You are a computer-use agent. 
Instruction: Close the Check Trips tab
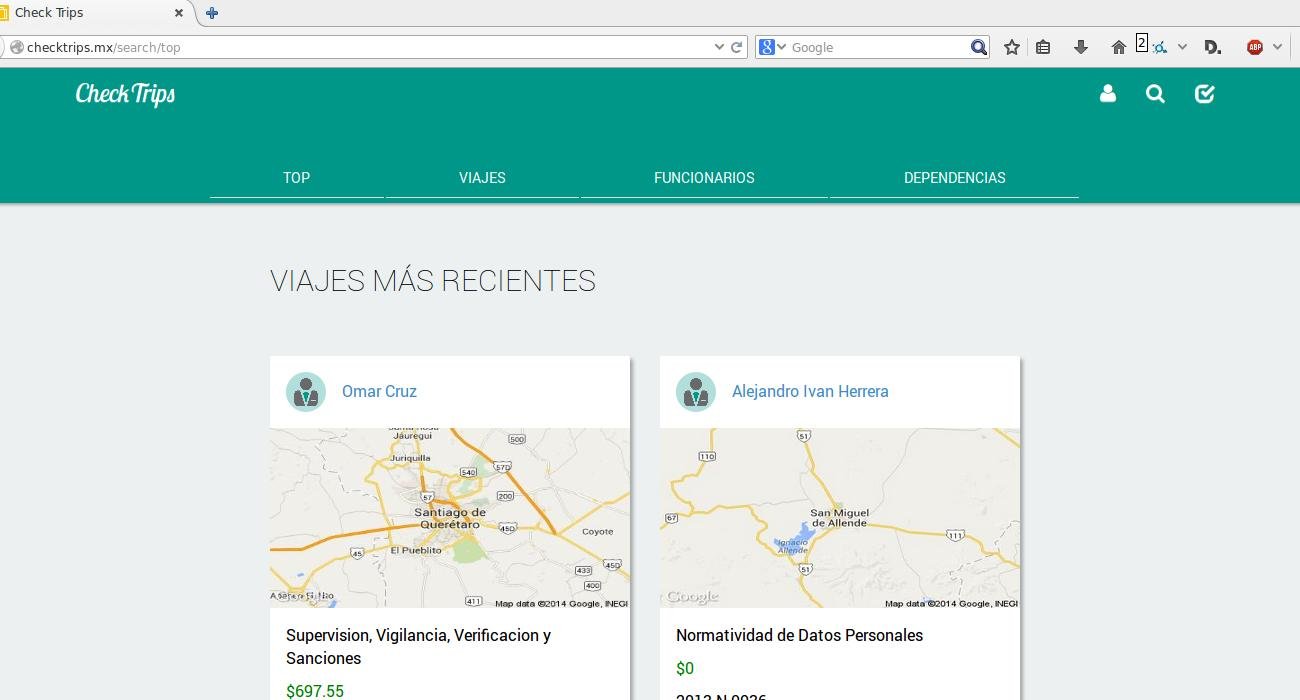tap(180, 13)
